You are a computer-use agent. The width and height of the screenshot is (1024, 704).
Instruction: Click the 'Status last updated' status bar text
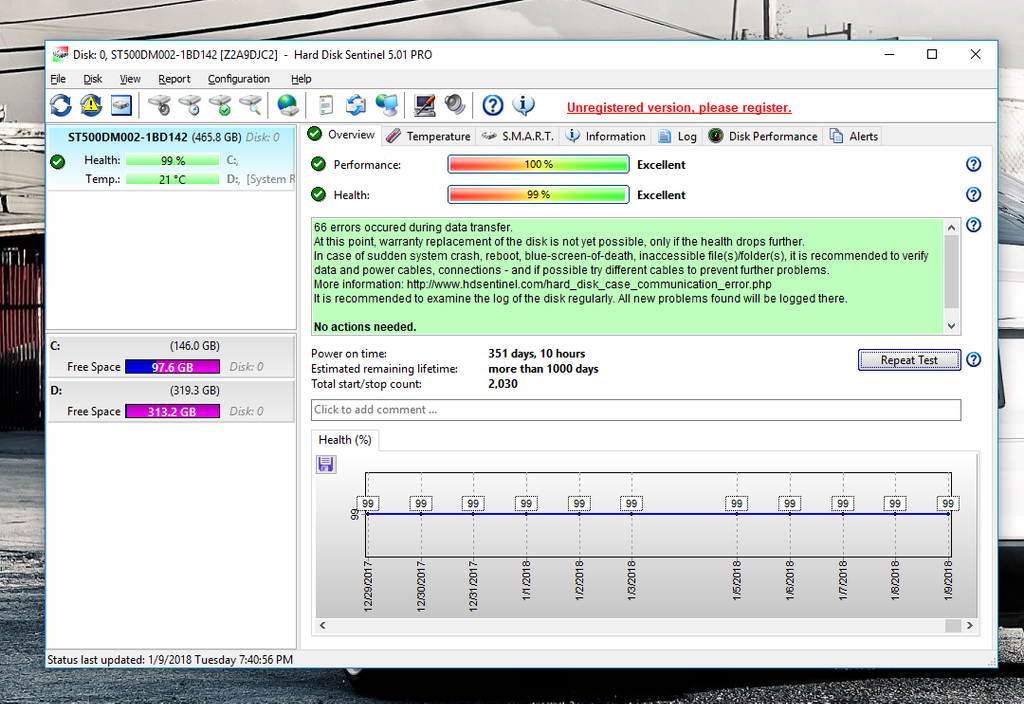(170, 660)
